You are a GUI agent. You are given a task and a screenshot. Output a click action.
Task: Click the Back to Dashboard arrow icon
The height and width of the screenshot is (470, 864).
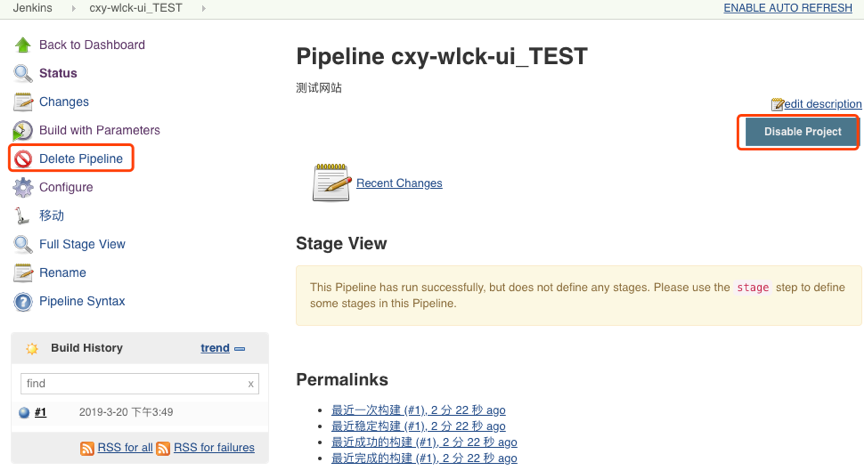pyautogui.click(x=22, y=45)
